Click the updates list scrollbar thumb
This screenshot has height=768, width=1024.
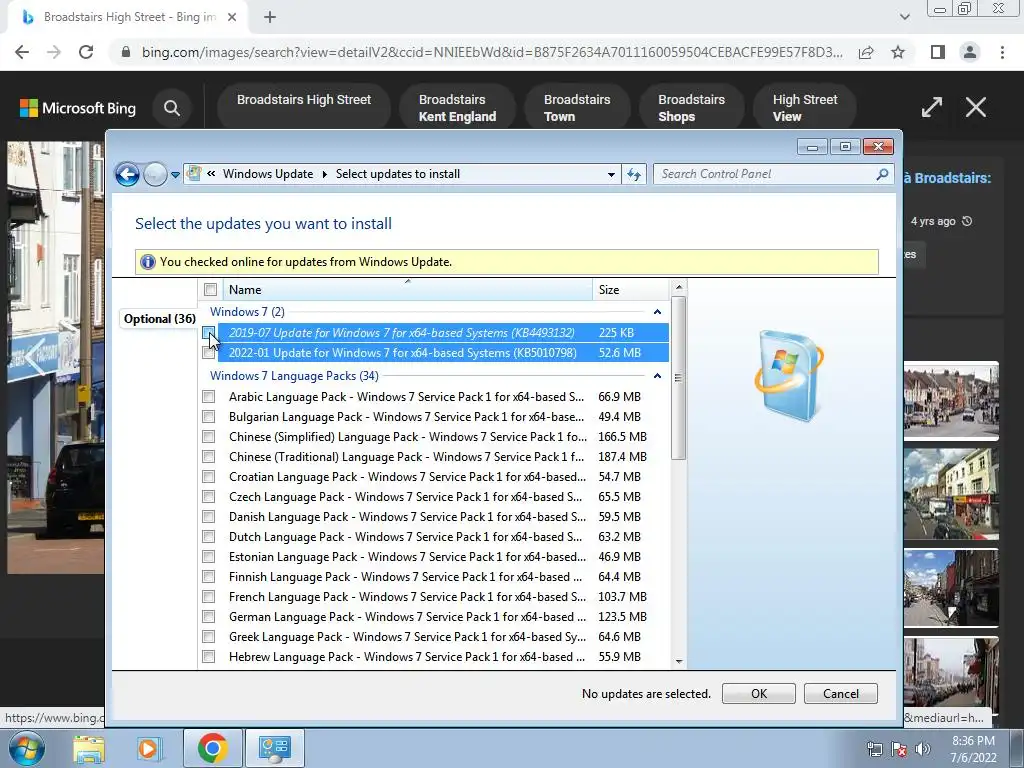(x=679, y=377)
